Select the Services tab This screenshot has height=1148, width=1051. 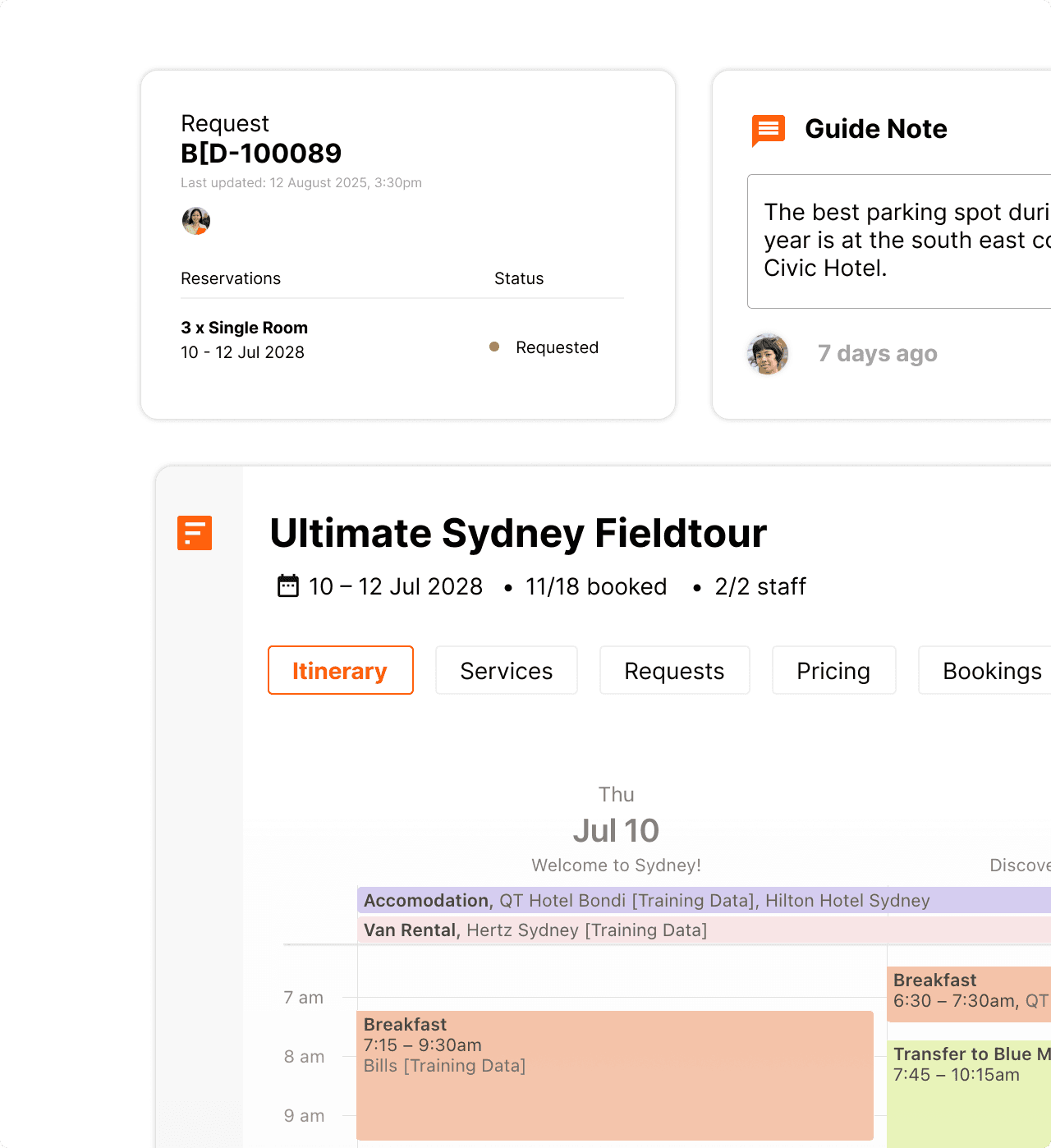tap(506, 670)
